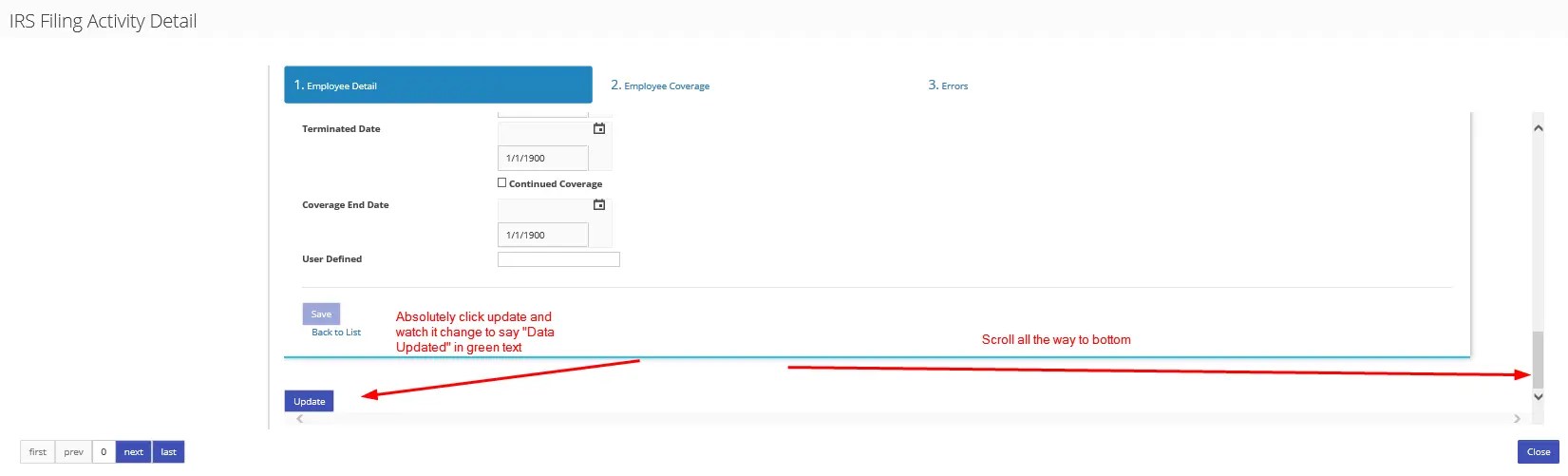
Task: Click the Terminated Date label
Action: click(x=341, y=129)
